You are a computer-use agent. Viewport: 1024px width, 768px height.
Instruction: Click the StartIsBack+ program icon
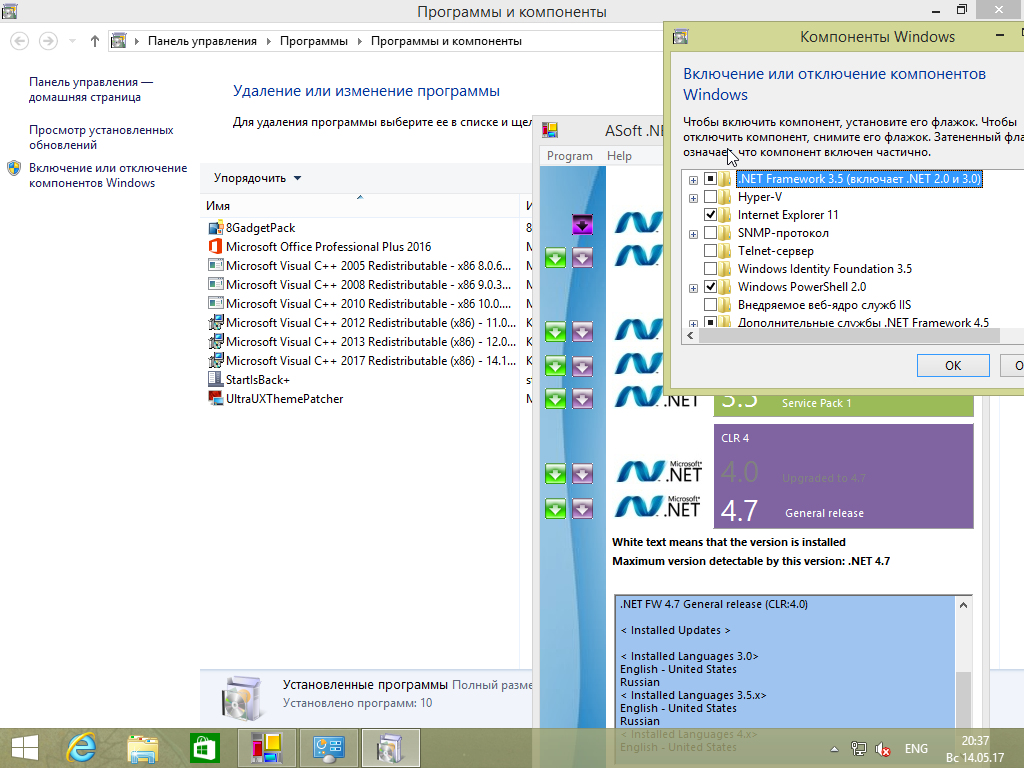click(x=216, y=379)
